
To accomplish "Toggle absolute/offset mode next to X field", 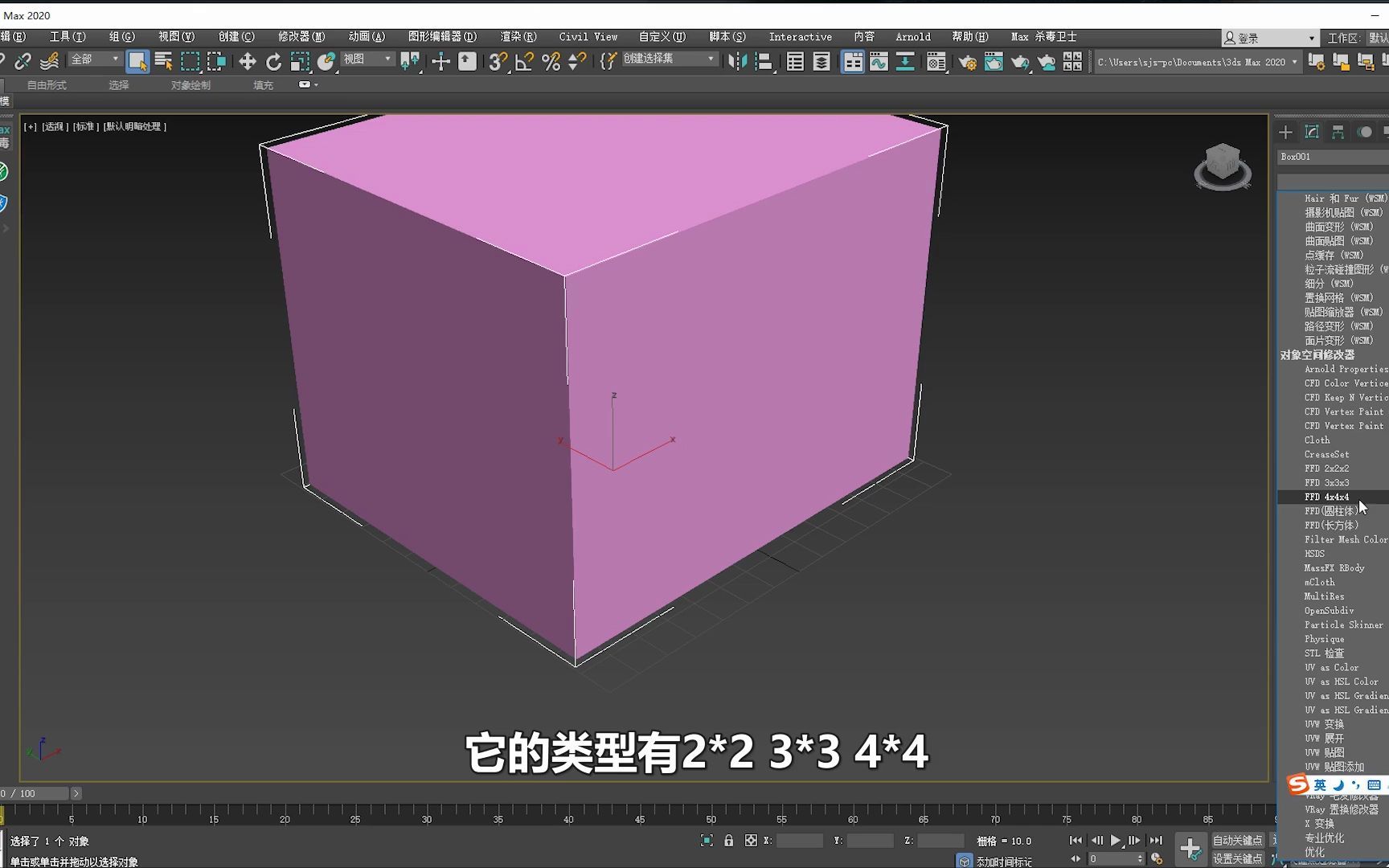I will [x=751, y=840].
